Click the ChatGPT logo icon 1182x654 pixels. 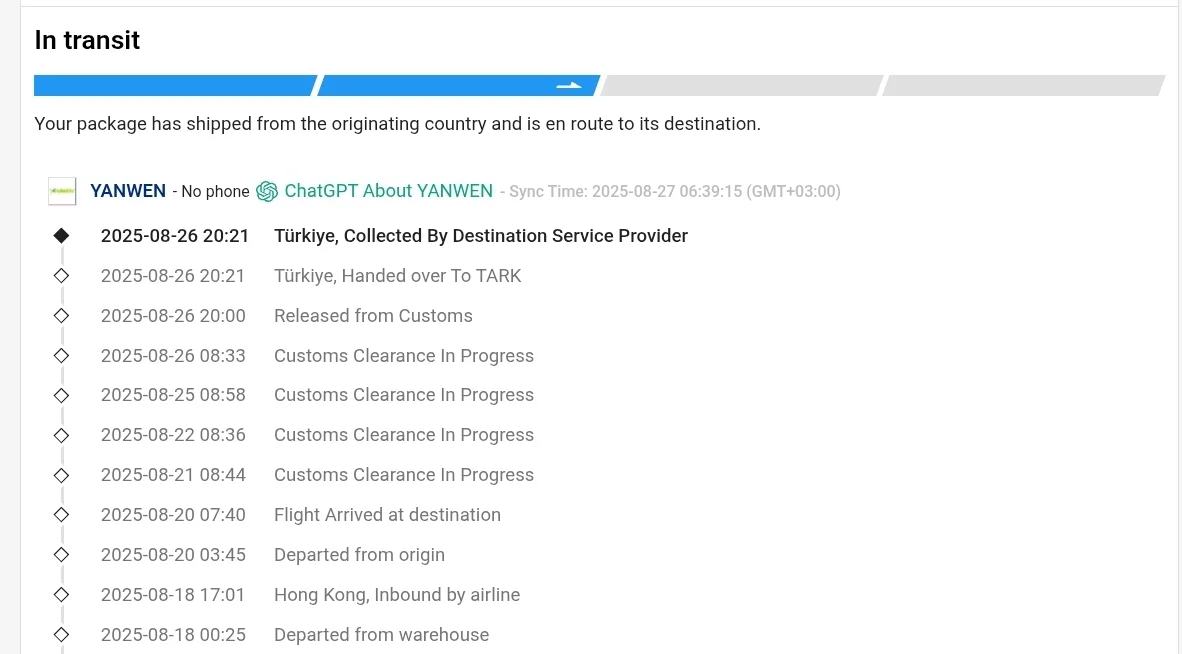267,191
